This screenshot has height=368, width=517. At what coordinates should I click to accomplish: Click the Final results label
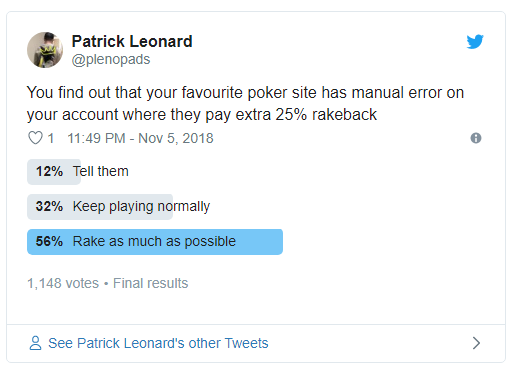pyautogui.click(x=151, y=283)
